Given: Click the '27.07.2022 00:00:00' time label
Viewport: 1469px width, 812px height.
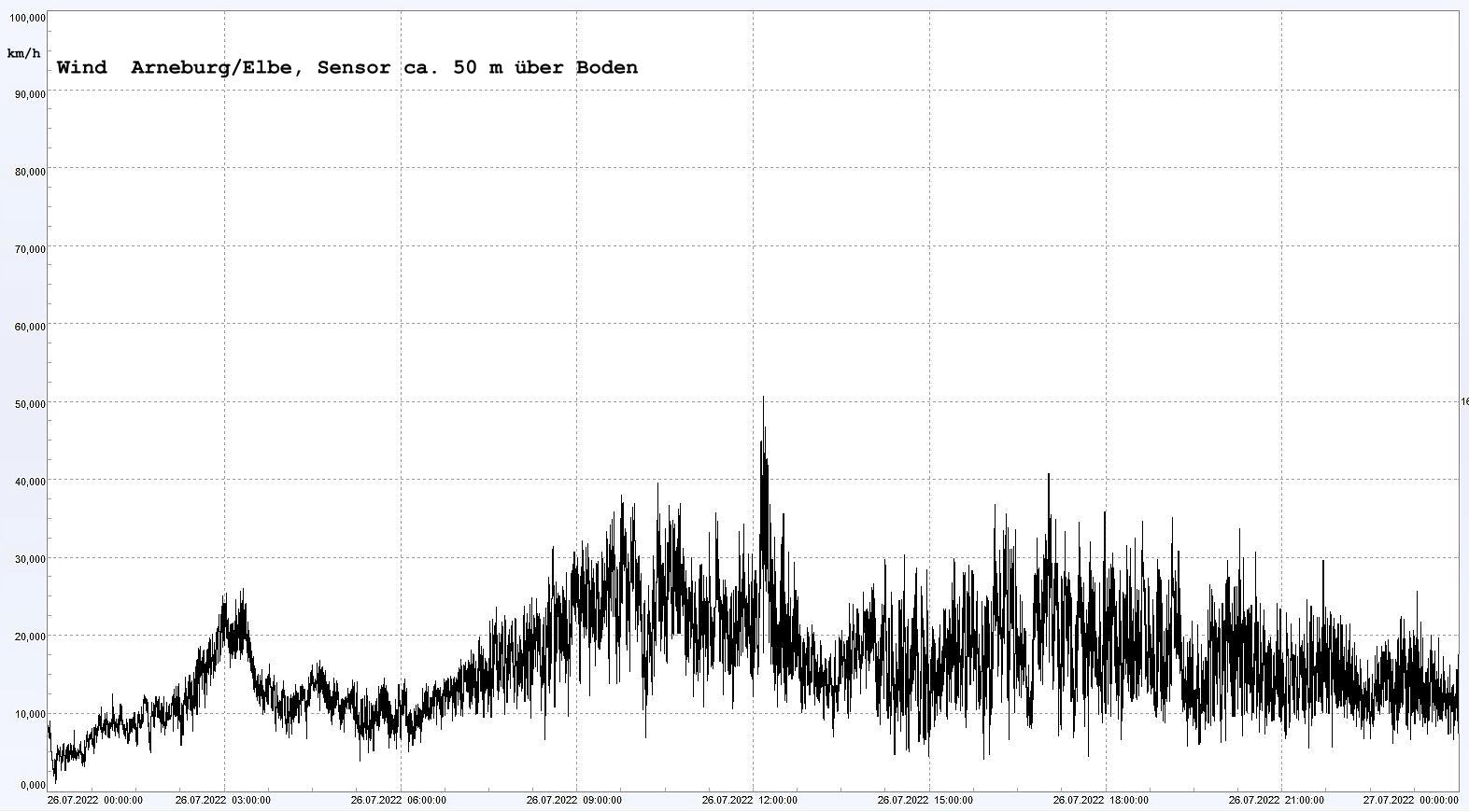Looking at the screenshot, I should (1411, 800).
